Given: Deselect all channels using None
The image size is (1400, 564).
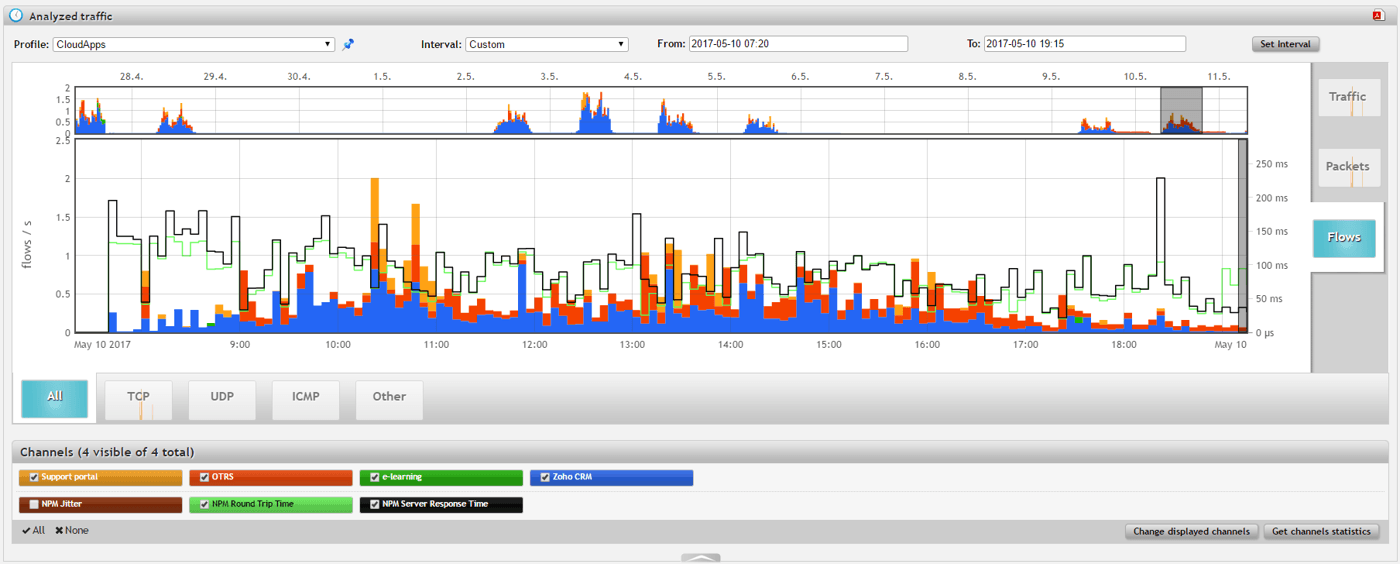Looking at the screenshot, I should pos(72,531).
